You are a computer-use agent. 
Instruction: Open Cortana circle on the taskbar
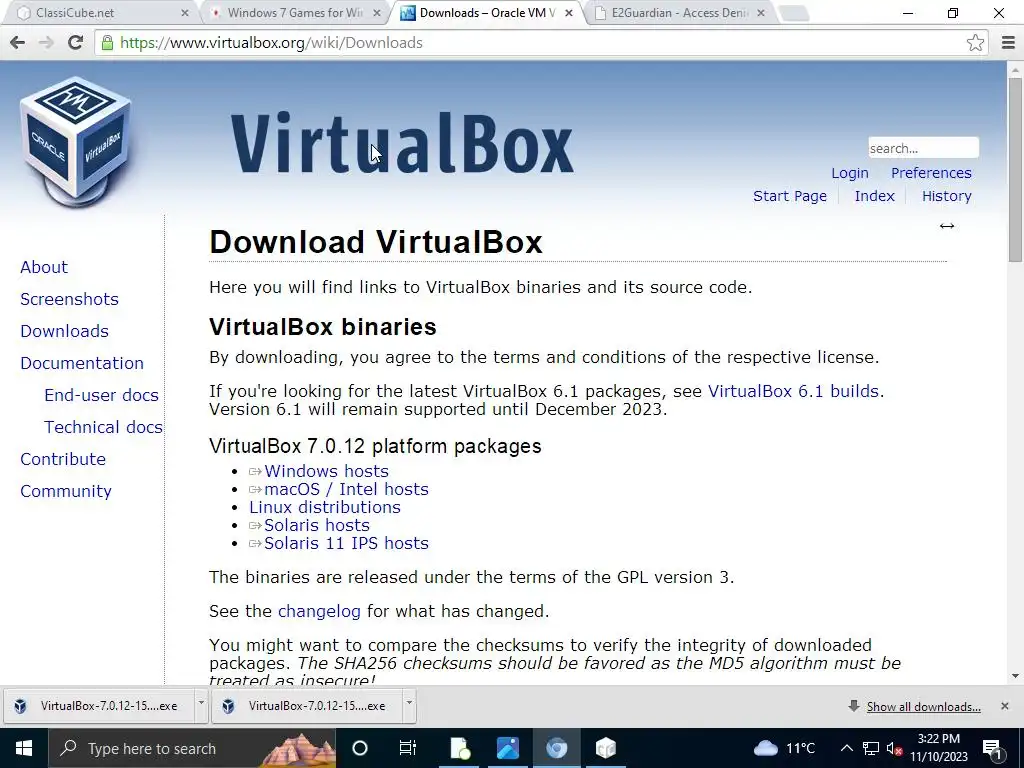[x=360, y=748]
